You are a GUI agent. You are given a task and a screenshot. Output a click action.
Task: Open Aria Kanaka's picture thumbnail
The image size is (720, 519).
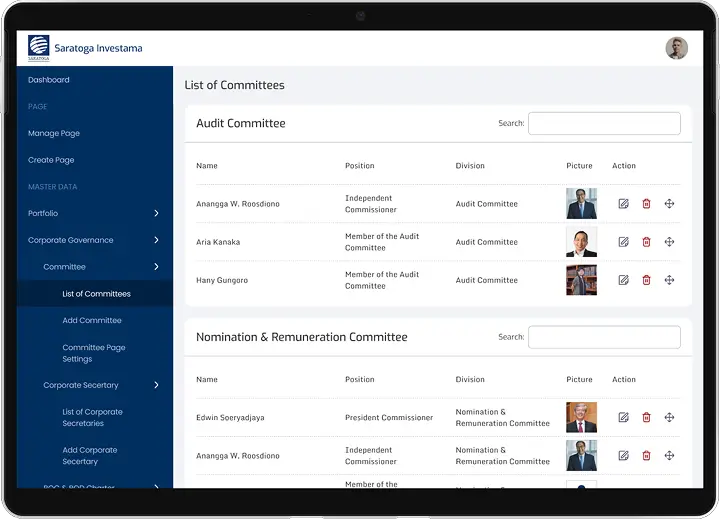click(x=581, y=242)
